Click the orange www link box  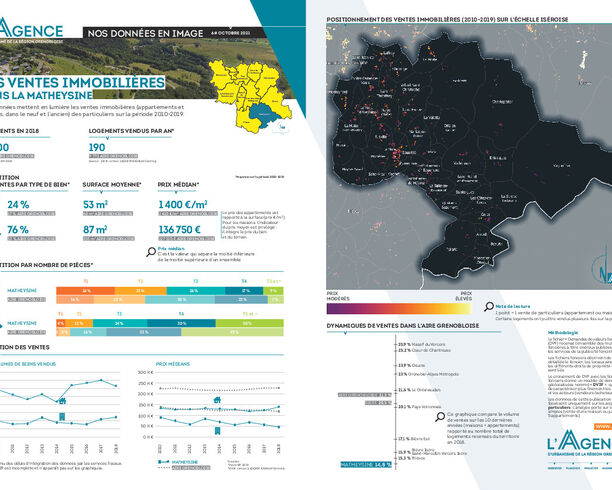[603, 426]
